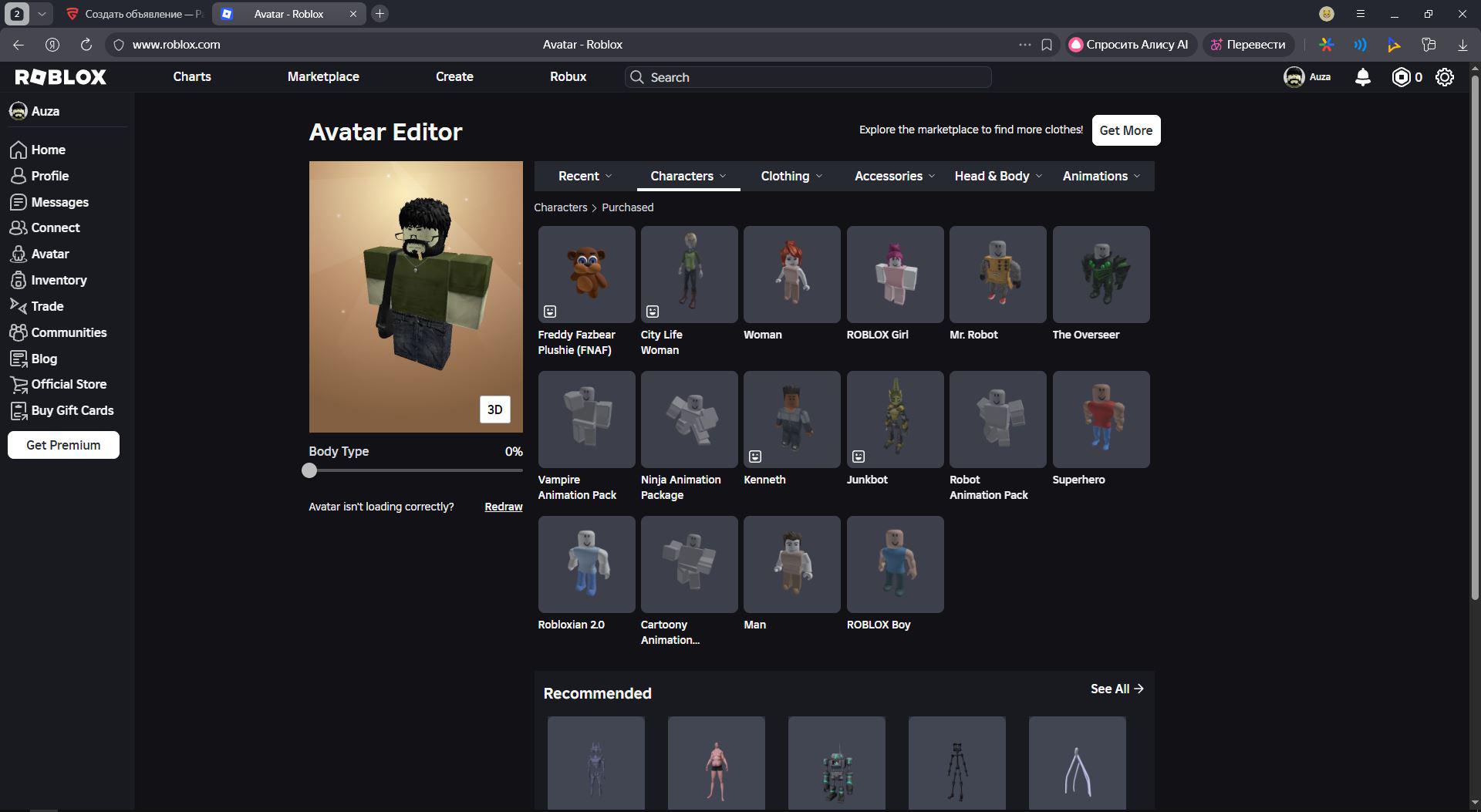The width and height of the screenshot is (1481, 812).
Task: Open the Connect sidebar icon
Action: [x=19, y=227]
